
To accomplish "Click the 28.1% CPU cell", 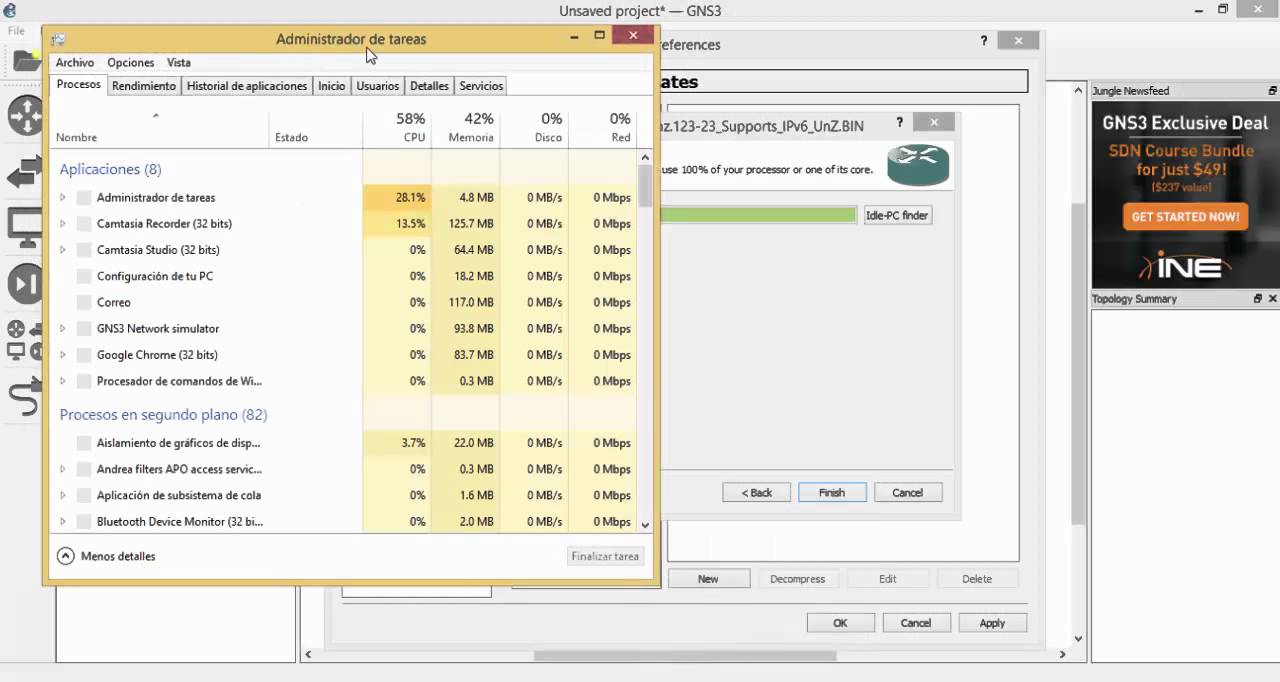I will [x=397, y=198].
